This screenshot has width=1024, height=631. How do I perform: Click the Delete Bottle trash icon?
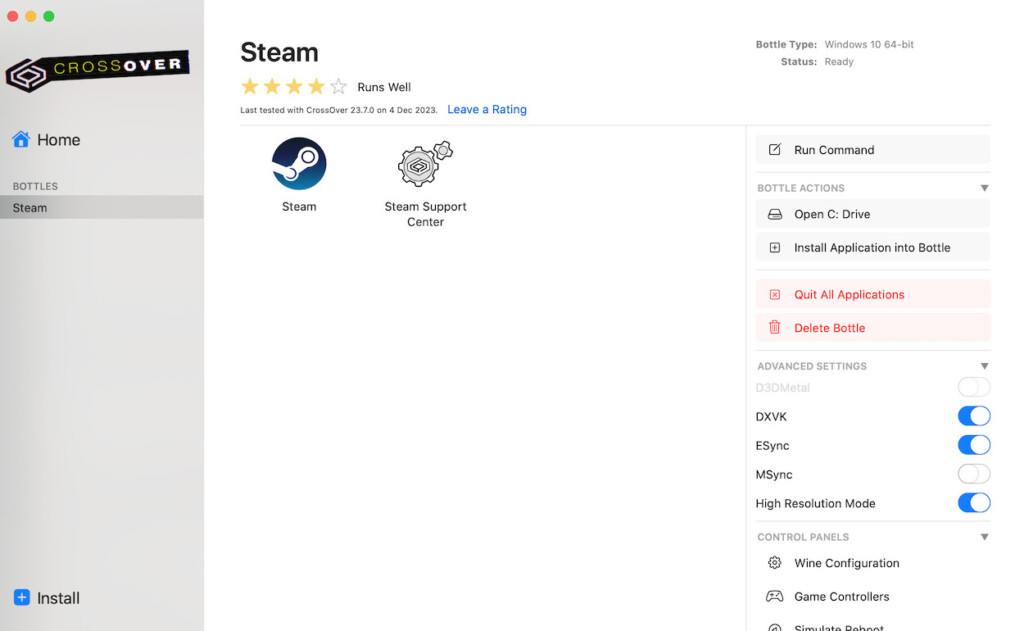pos(775,327)
